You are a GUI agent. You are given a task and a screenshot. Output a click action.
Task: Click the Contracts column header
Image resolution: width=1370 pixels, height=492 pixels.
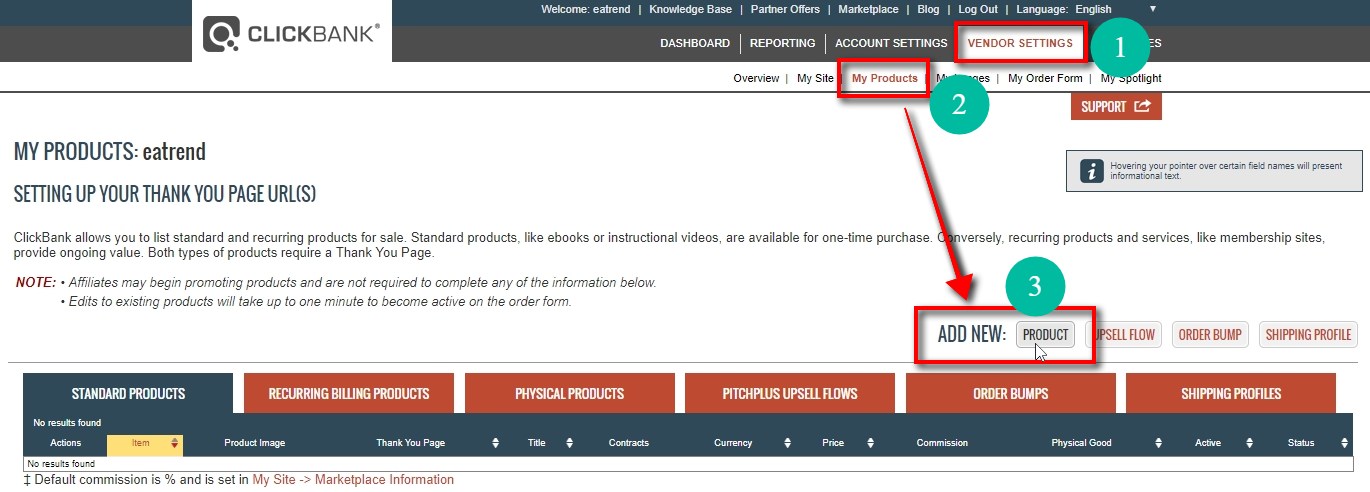coord(629,443)
